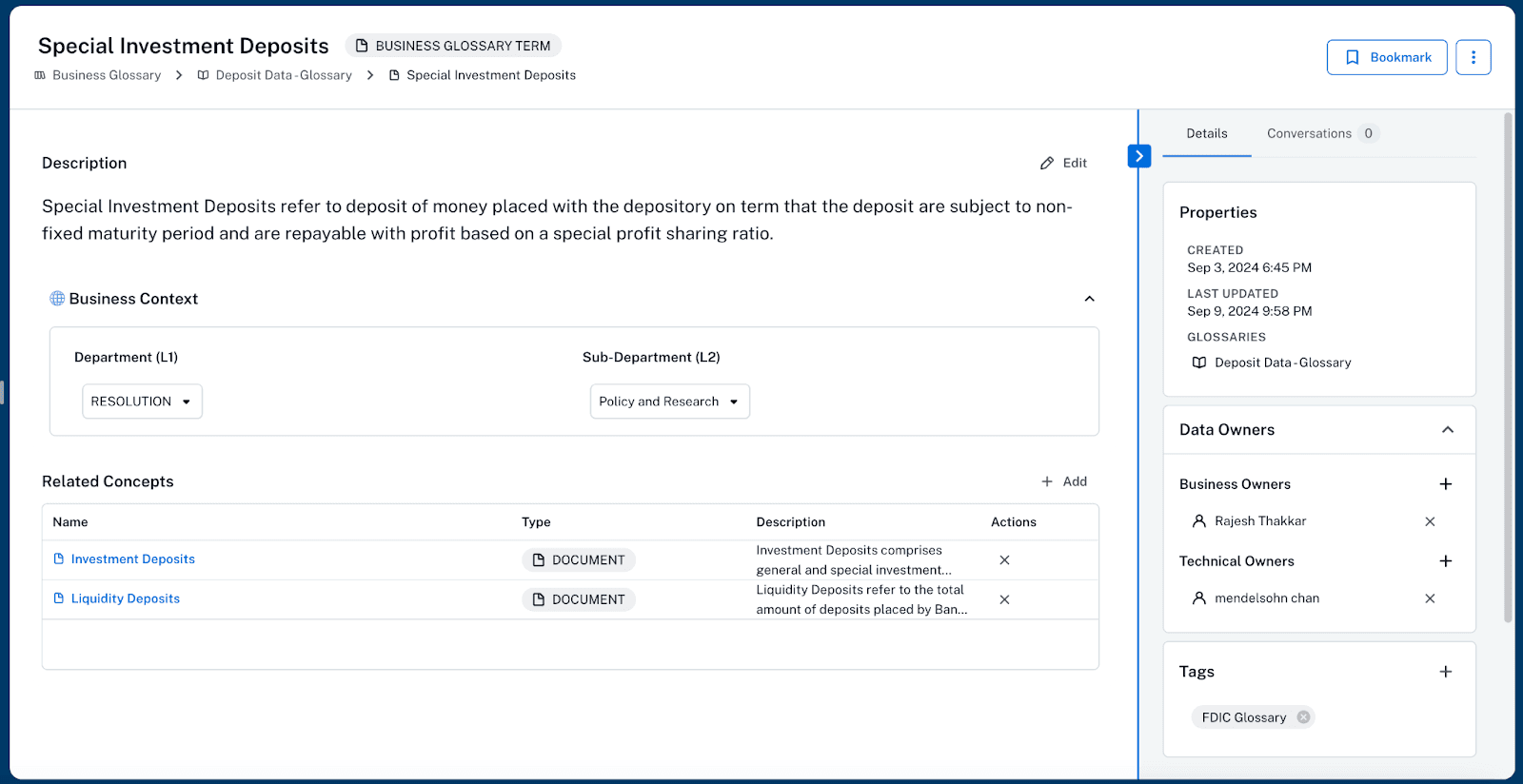Screen dimensions: 1523x784
Task: Remove Liquidity Deposits related concept
Action: 1004,599
